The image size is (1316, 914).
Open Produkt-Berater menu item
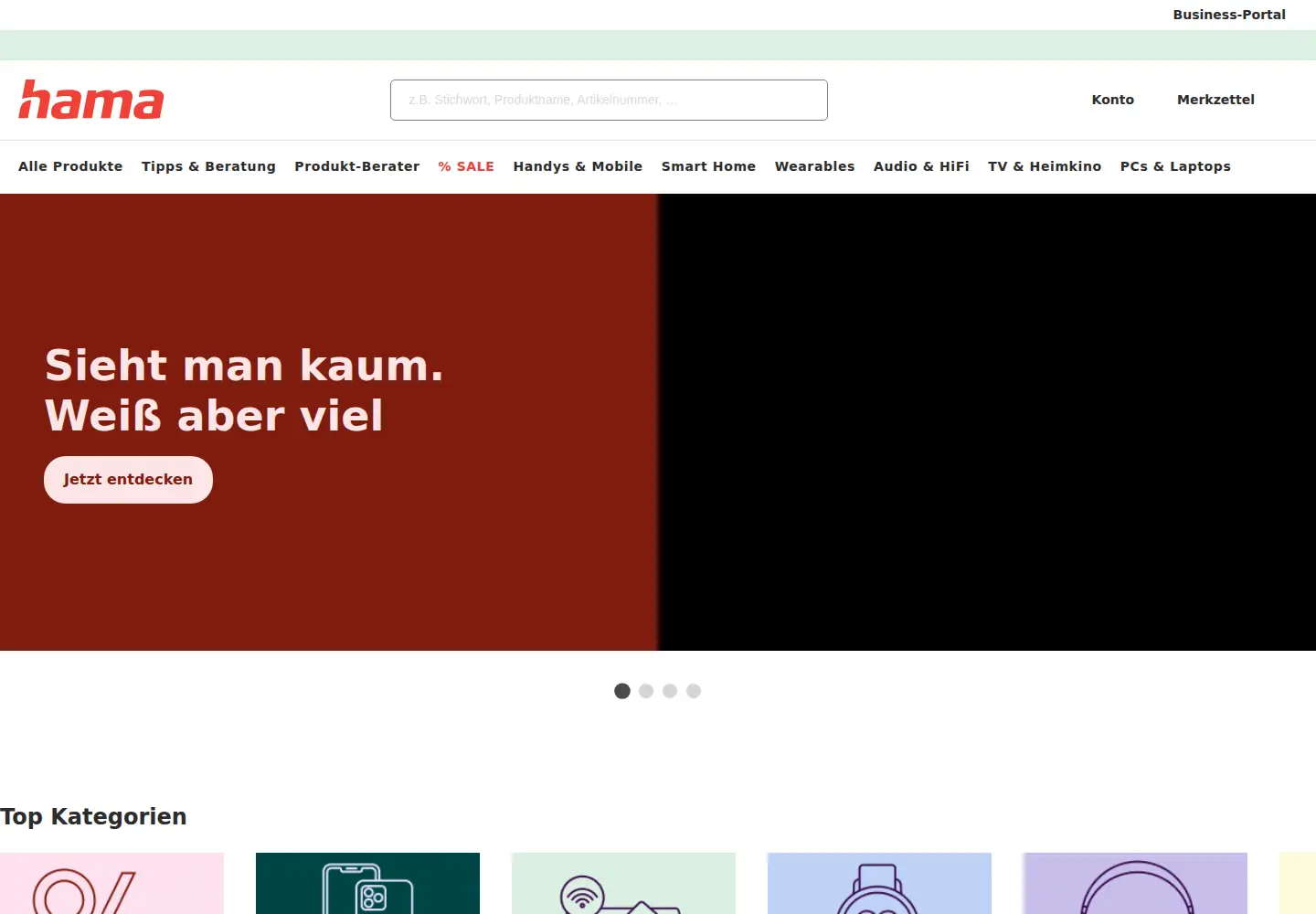pyautogui.click(x=356, y=166)
